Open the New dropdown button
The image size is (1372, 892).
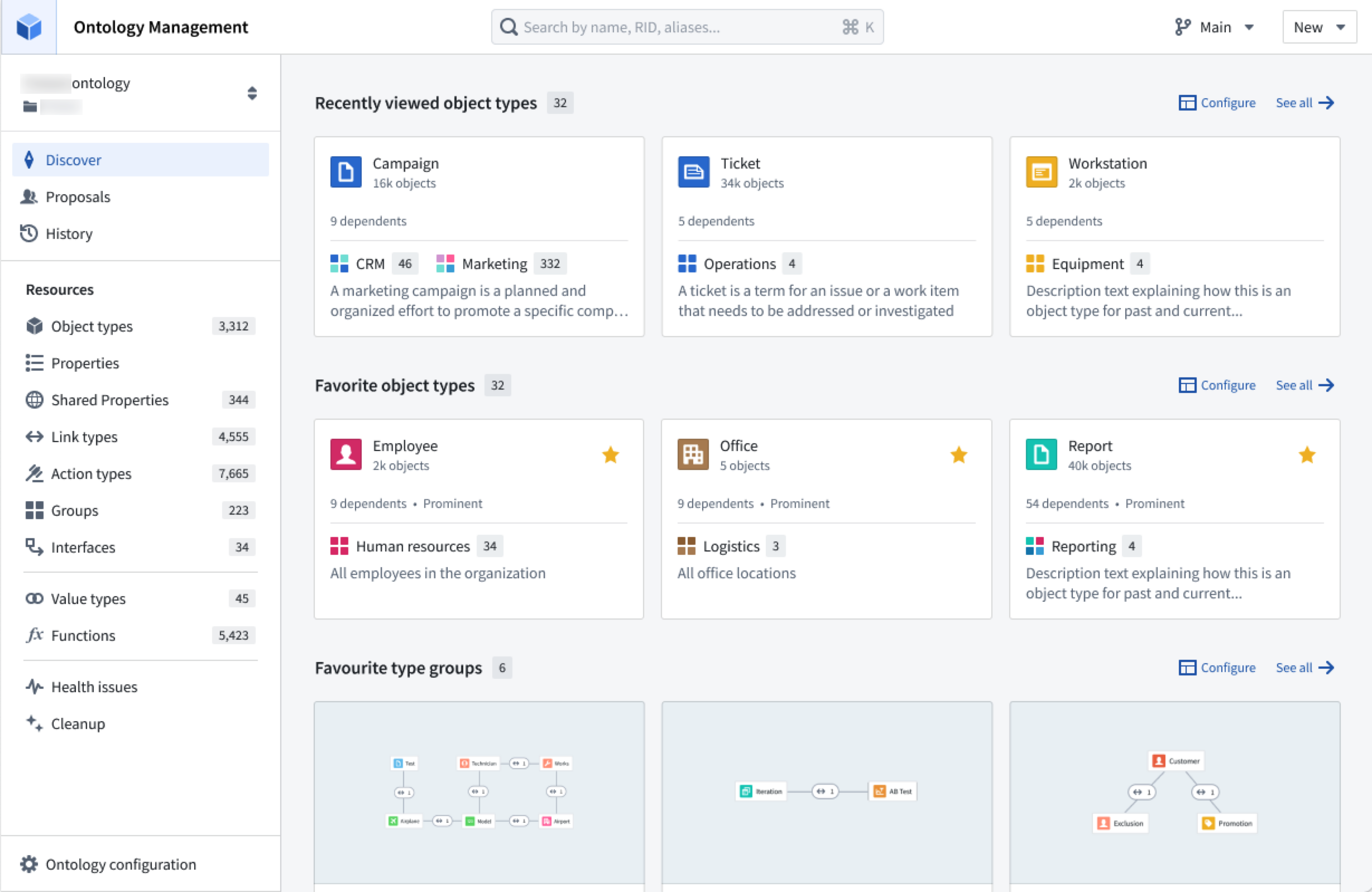click(x=1319, y=27)
